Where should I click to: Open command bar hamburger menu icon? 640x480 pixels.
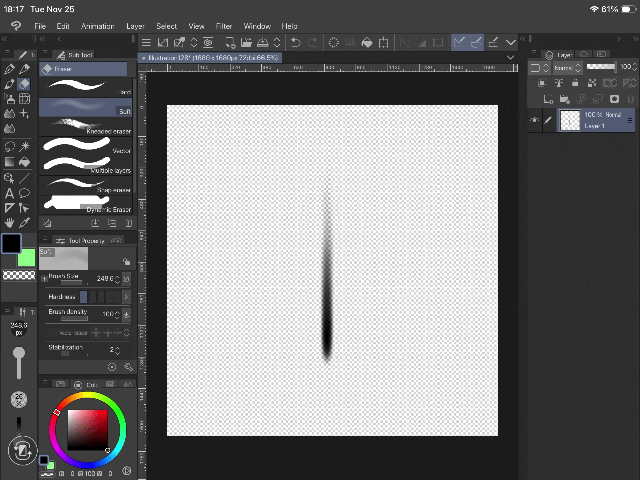tap(146, 42)
